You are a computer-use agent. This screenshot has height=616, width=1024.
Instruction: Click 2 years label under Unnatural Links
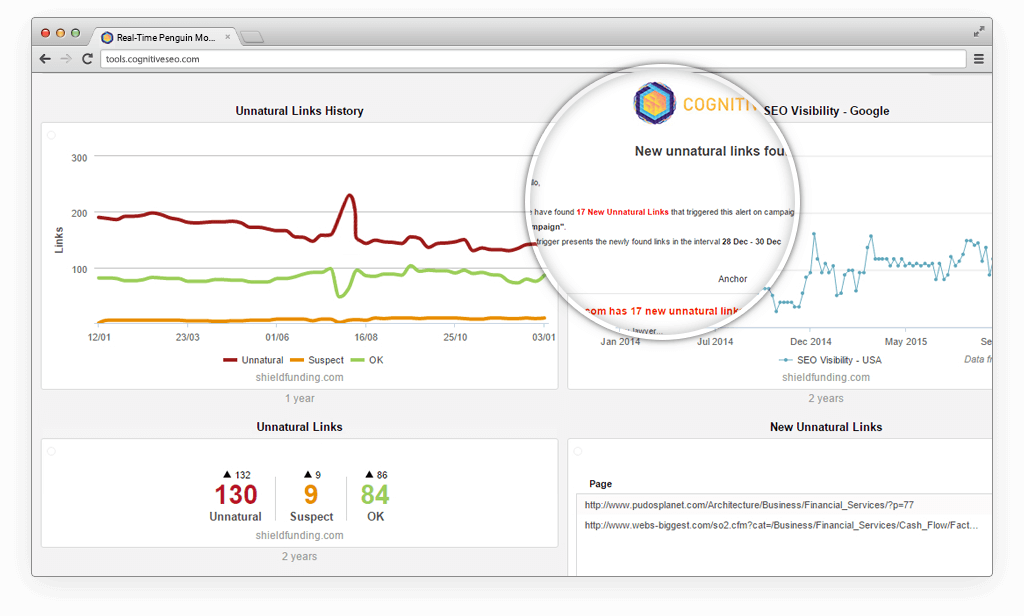pos(299,556)
